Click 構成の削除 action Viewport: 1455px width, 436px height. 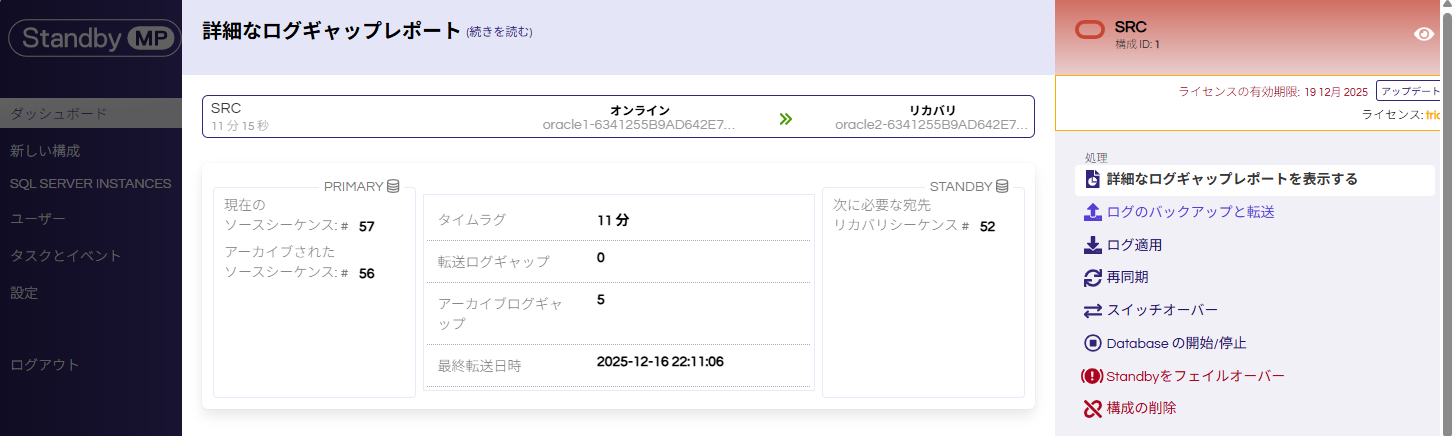1142,408
